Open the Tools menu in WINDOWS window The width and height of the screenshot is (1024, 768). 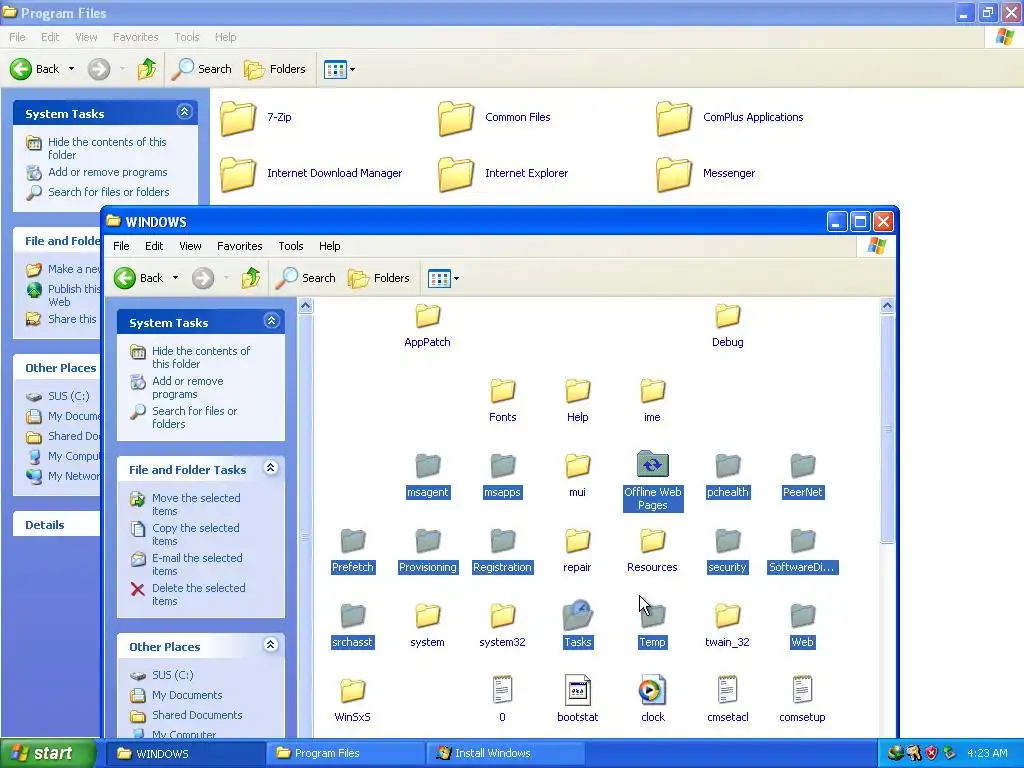tap(291, 246)
